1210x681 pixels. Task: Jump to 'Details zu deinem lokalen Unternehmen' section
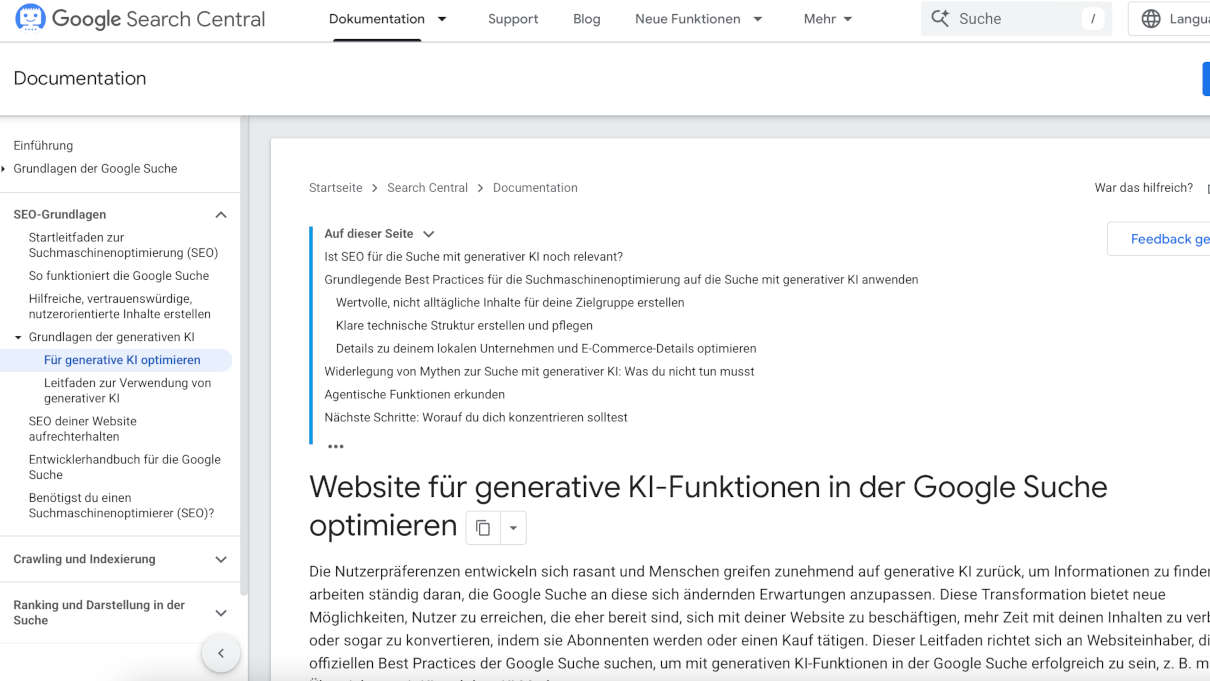coord(546,349)
